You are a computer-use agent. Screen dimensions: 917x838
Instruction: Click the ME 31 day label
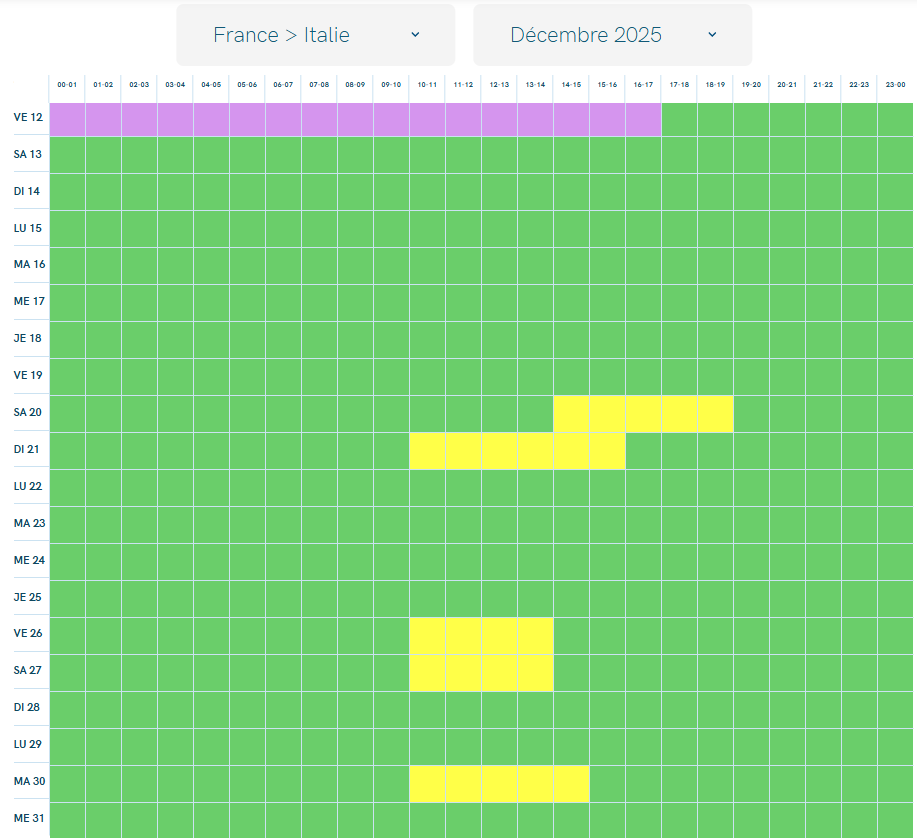28,819
